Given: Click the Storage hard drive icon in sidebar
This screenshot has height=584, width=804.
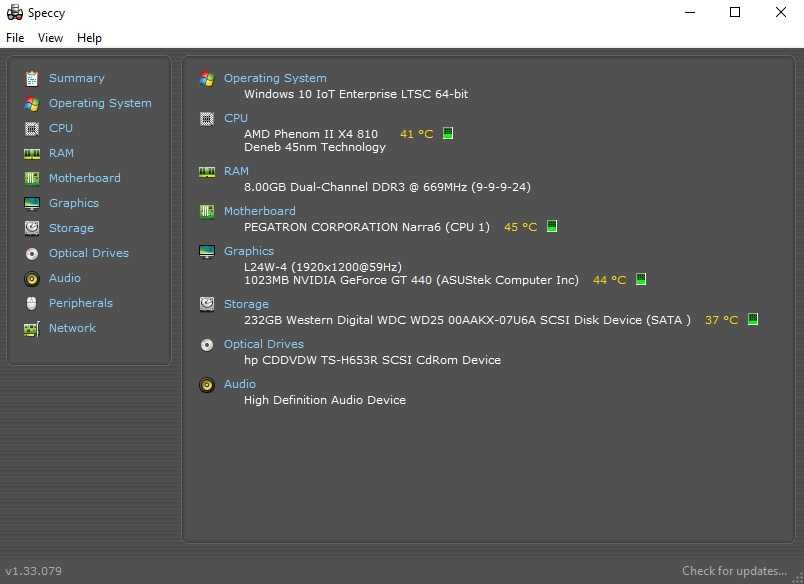Looking at the screenshot, I should coord(32,228).
